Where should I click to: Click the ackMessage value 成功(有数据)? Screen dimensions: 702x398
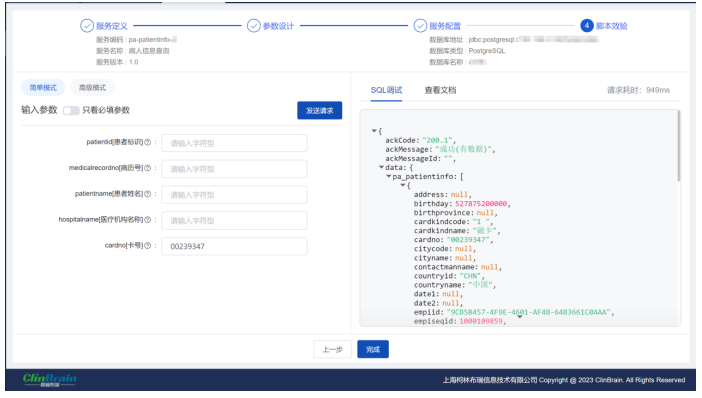[x=463, y=149]
